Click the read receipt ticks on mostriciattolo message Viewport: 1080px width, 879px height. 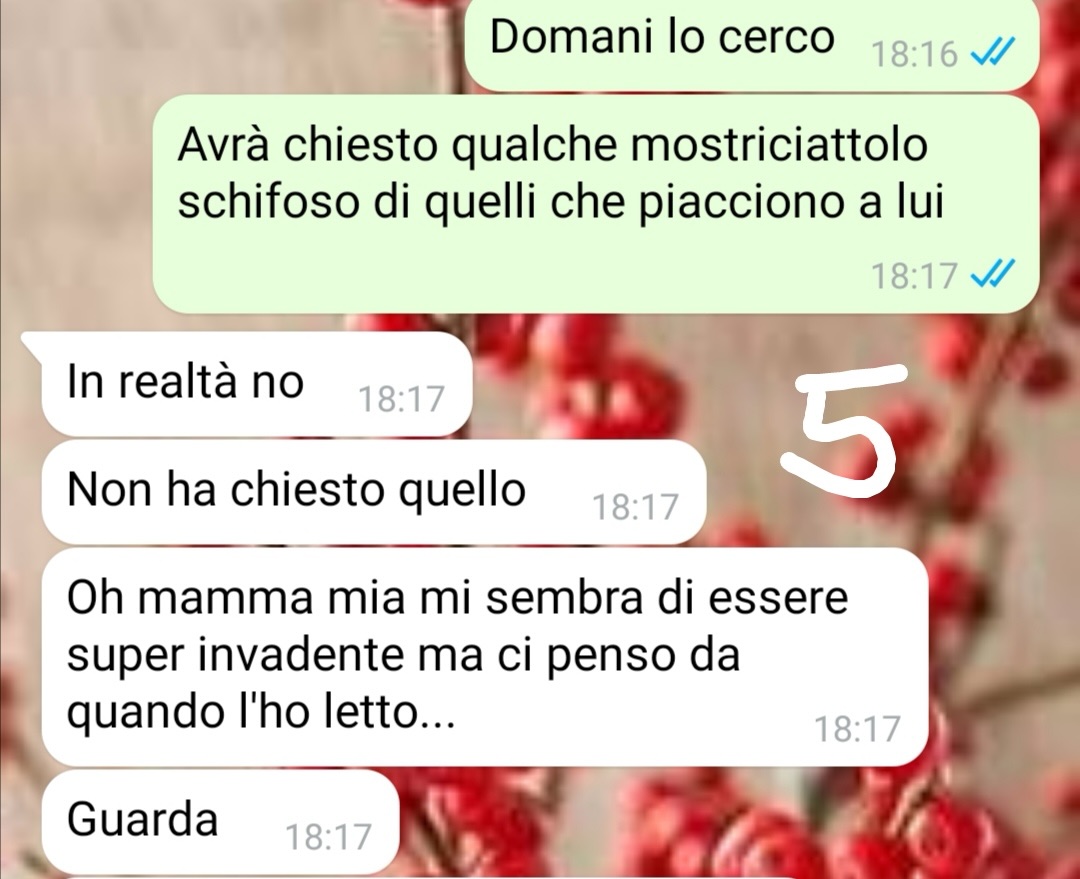pyautogui.click(x=993, y=273)
